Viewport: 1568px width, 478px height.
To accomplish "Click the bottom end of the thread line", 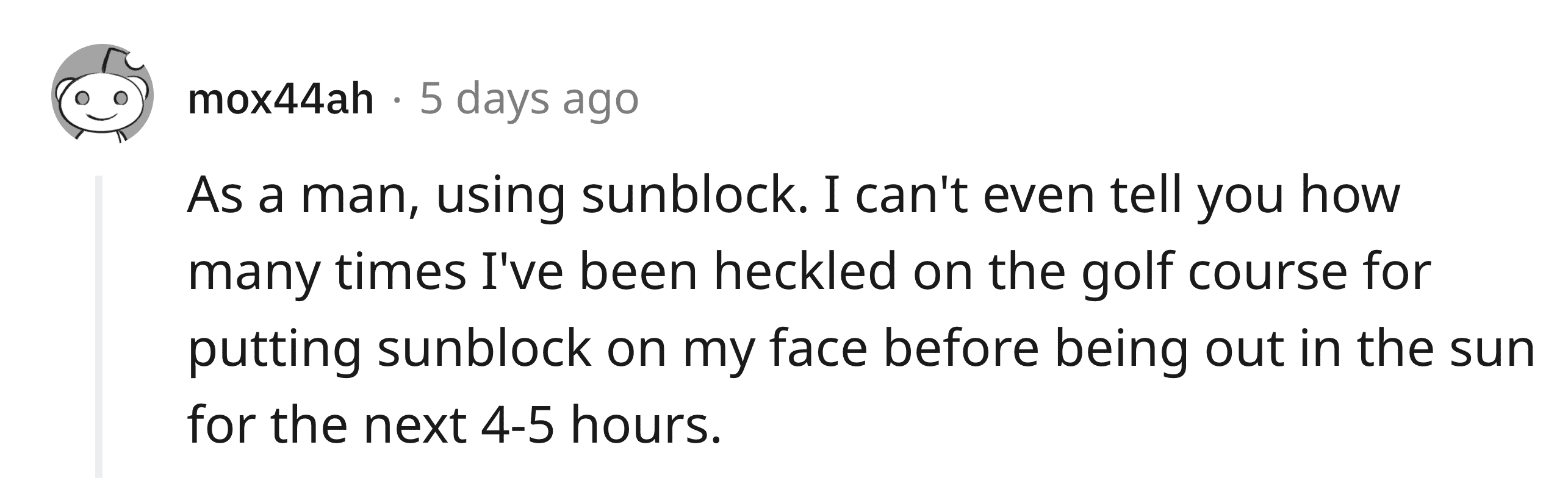I will [99, 469].
